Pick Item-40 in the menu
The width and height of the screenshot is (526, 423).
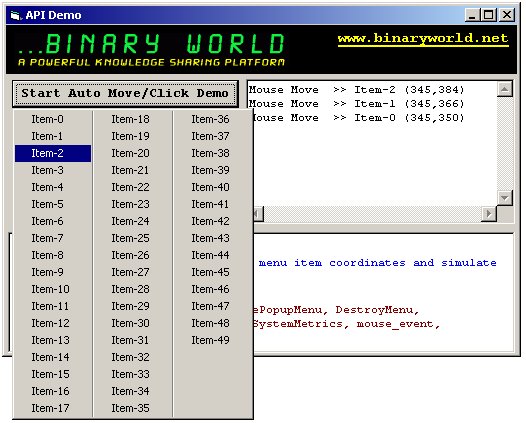(x=213, y=187)
